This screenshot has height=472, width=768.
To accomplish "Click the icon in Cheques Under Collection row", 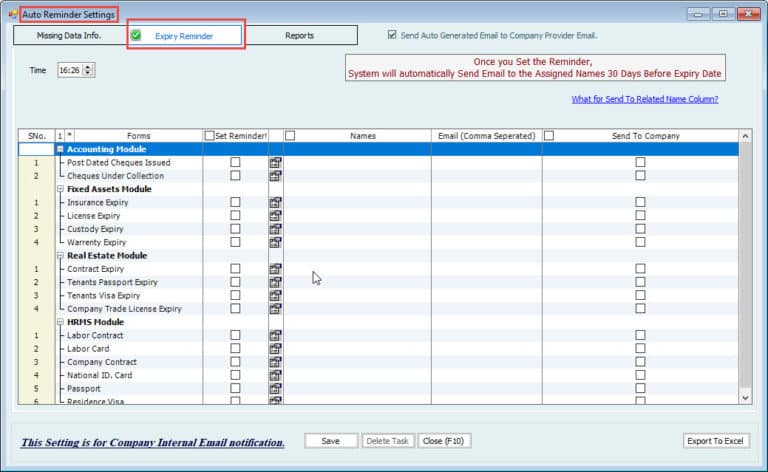I will (x=275, y=176).
